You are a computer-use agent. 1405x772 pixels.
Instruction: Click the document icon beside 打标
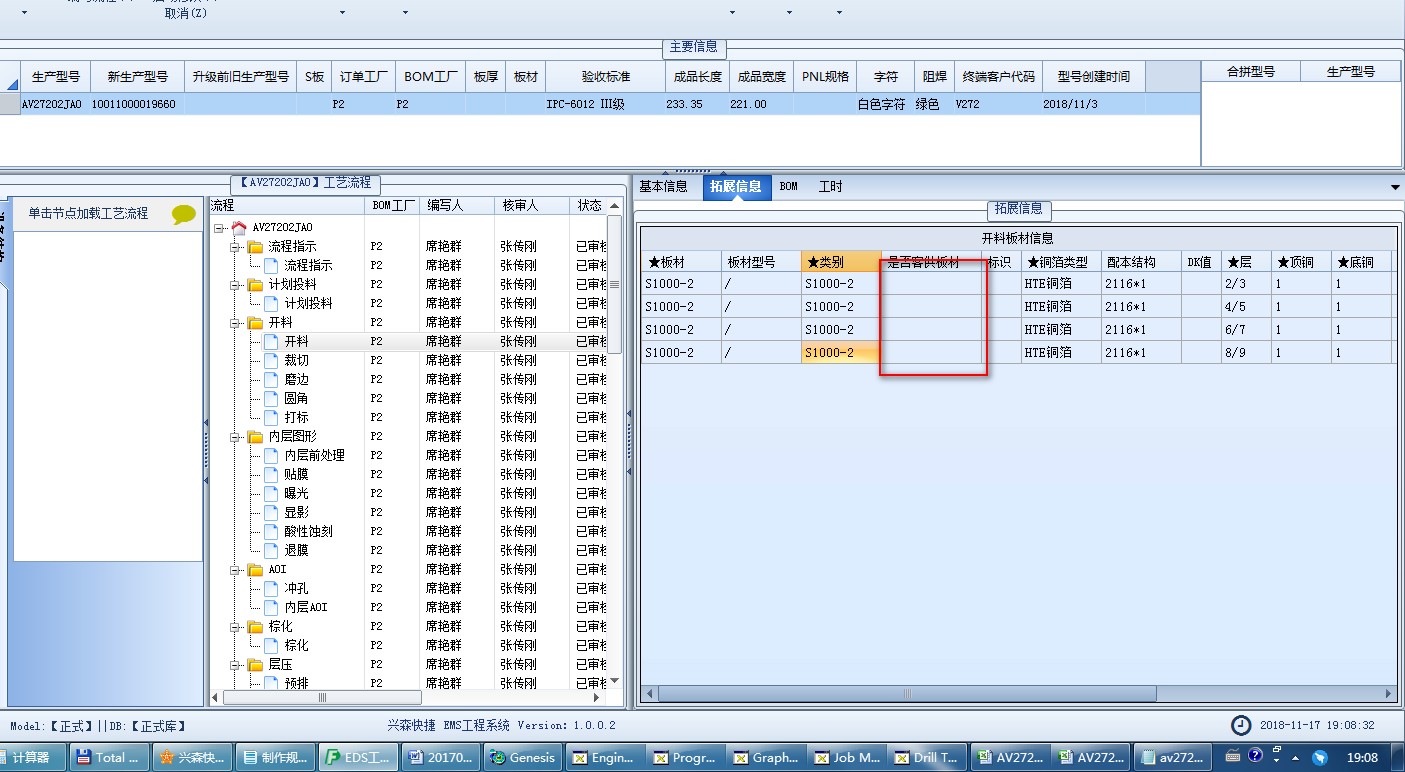pyautogui.click(x=271, y=417)
